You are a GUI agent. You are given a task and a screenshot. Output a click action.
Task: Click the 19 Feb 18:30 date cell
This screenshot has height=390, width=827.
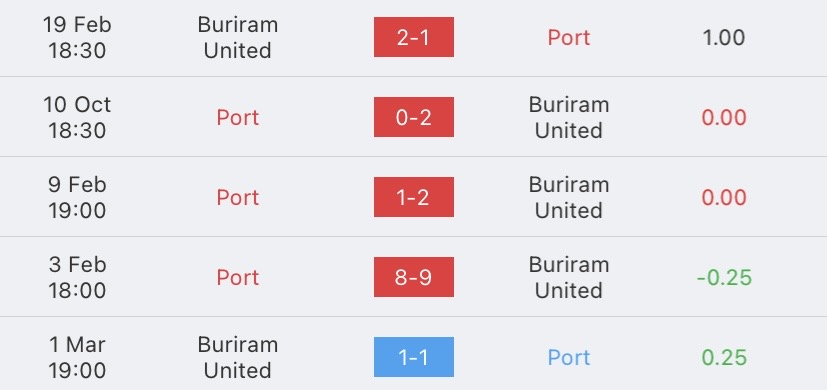(77, 37)
